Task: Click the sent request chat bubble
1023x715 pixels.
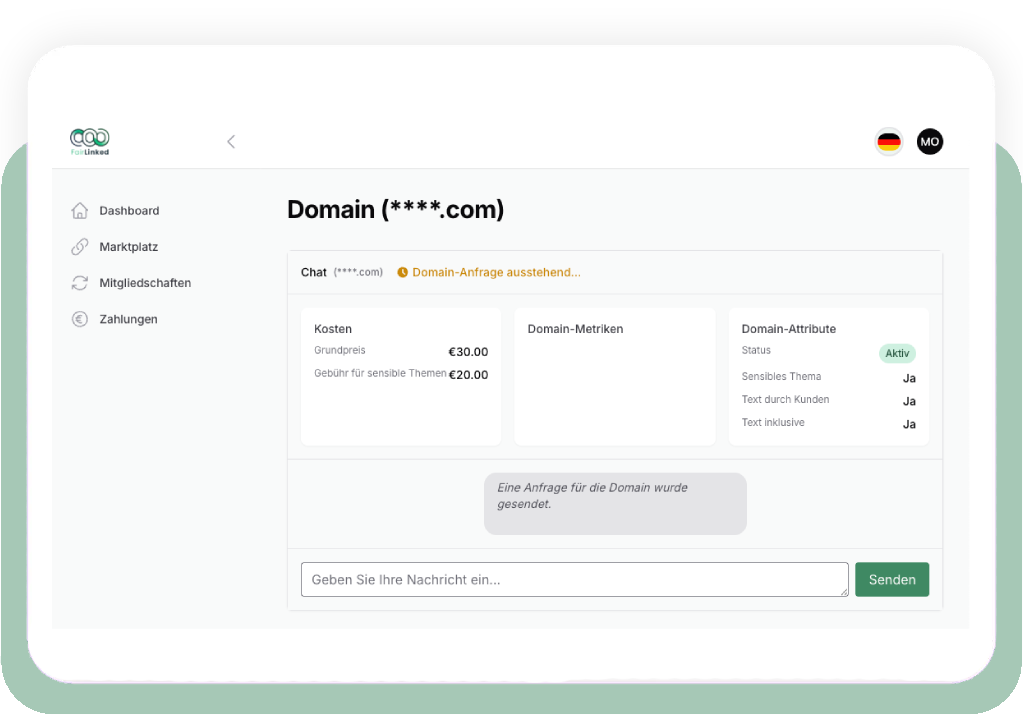Action: tap(615, 503)
